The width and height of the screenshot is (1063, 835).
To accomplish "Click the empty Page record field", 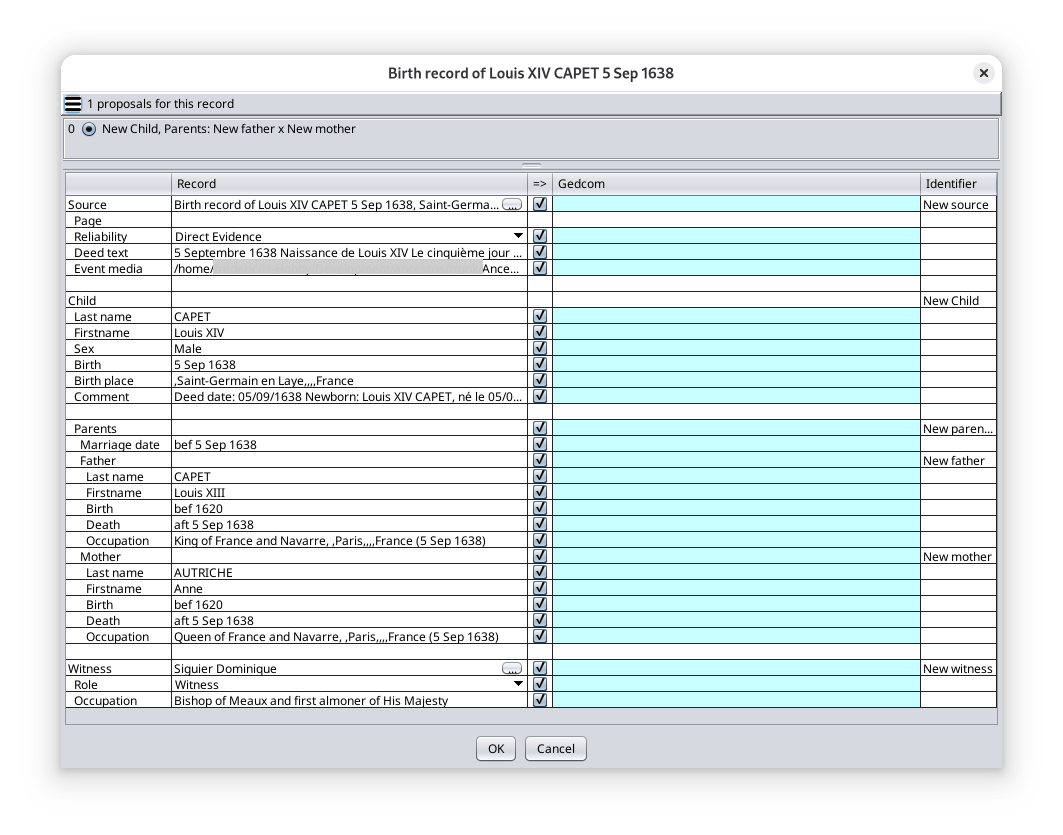I will point(349,221).
